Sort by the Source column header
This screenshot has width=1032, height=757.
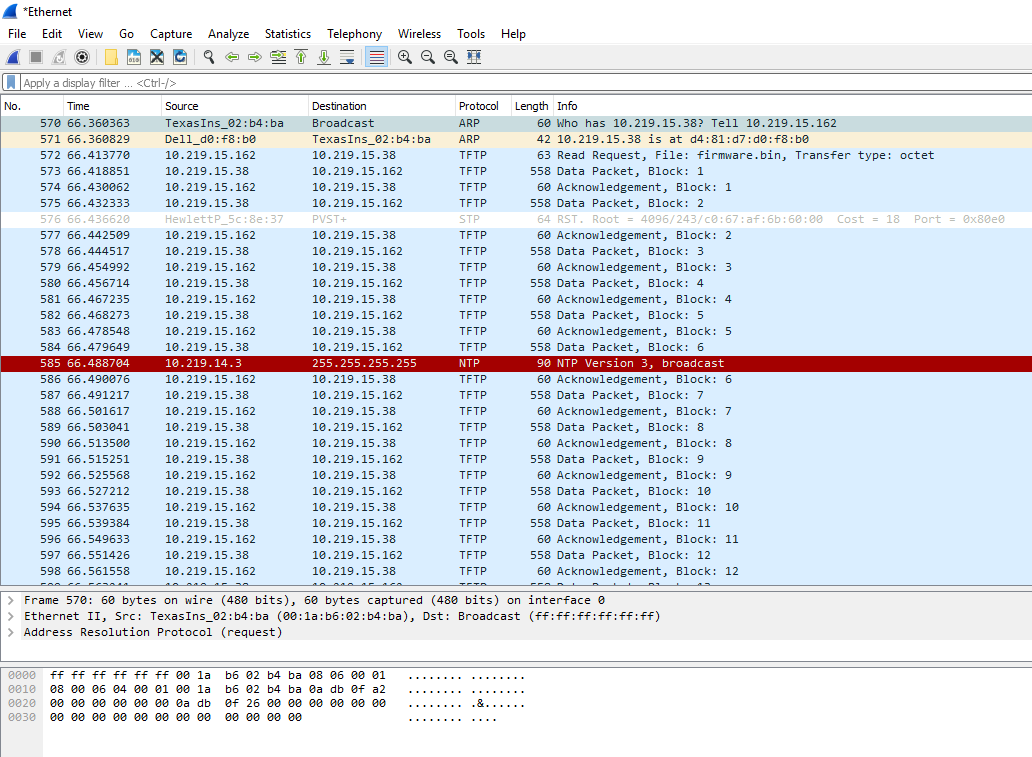tap(235, 106)
